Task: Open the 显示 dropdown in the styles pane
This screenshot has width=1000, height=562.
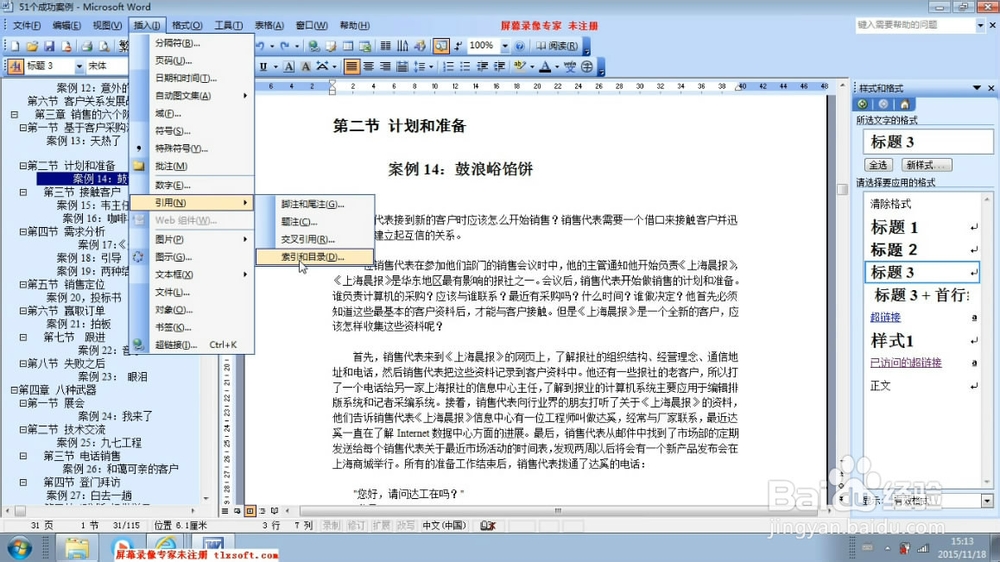Action: [987, 501]
